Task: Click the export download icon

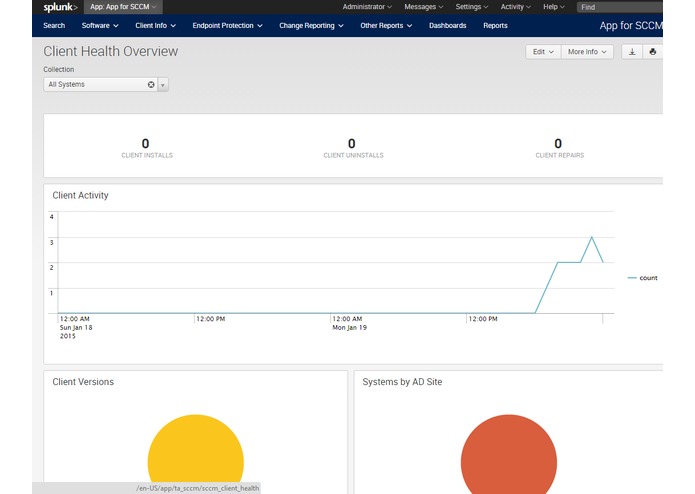Action: click(x=632, y=52)
